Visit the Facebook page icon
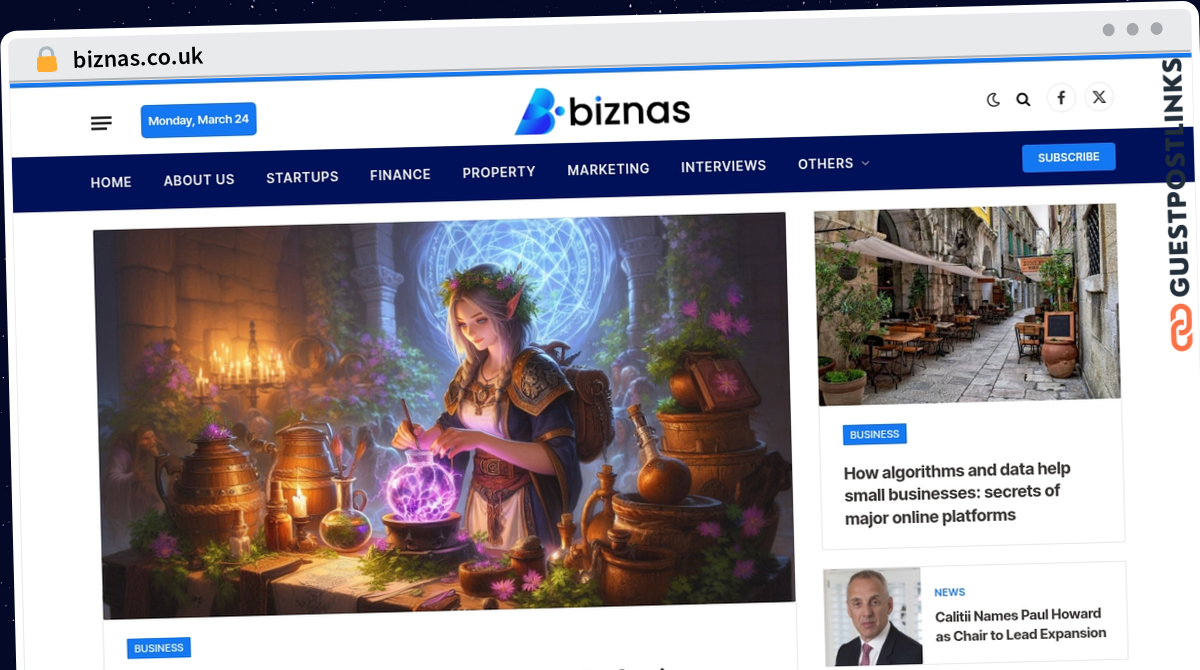 [x=1061, y=98]
